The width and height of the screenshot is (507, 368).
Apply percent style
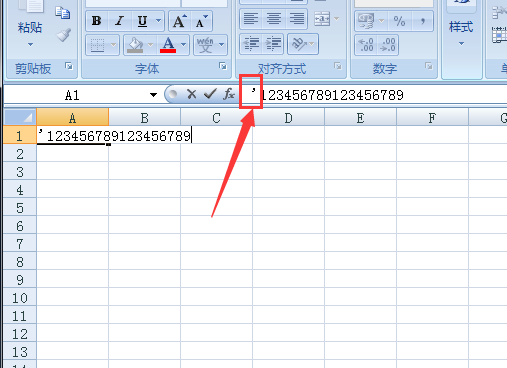399,21
